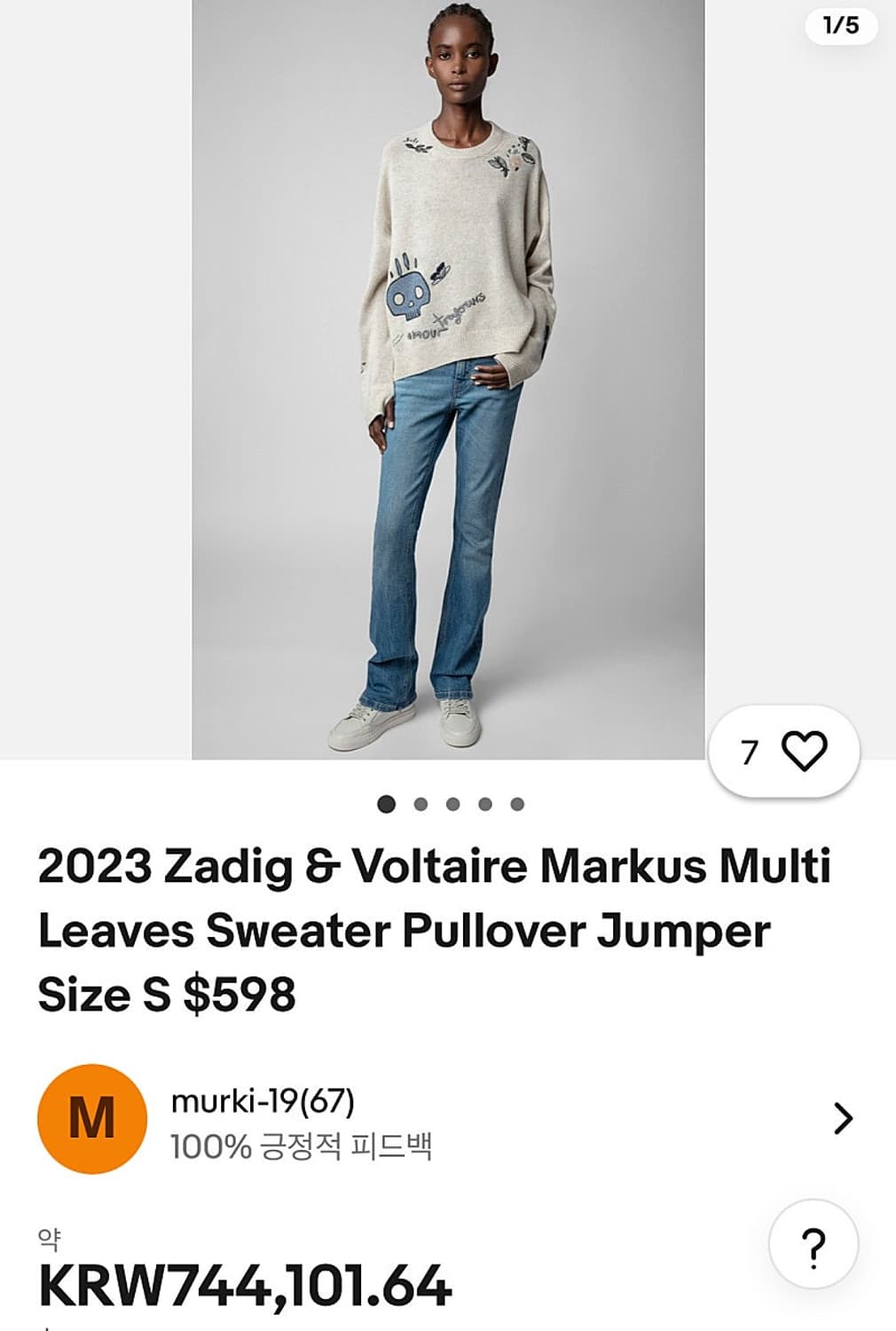Jump to fifth image pagination dot
896x1331 pixels.
[x=517, y=804]
